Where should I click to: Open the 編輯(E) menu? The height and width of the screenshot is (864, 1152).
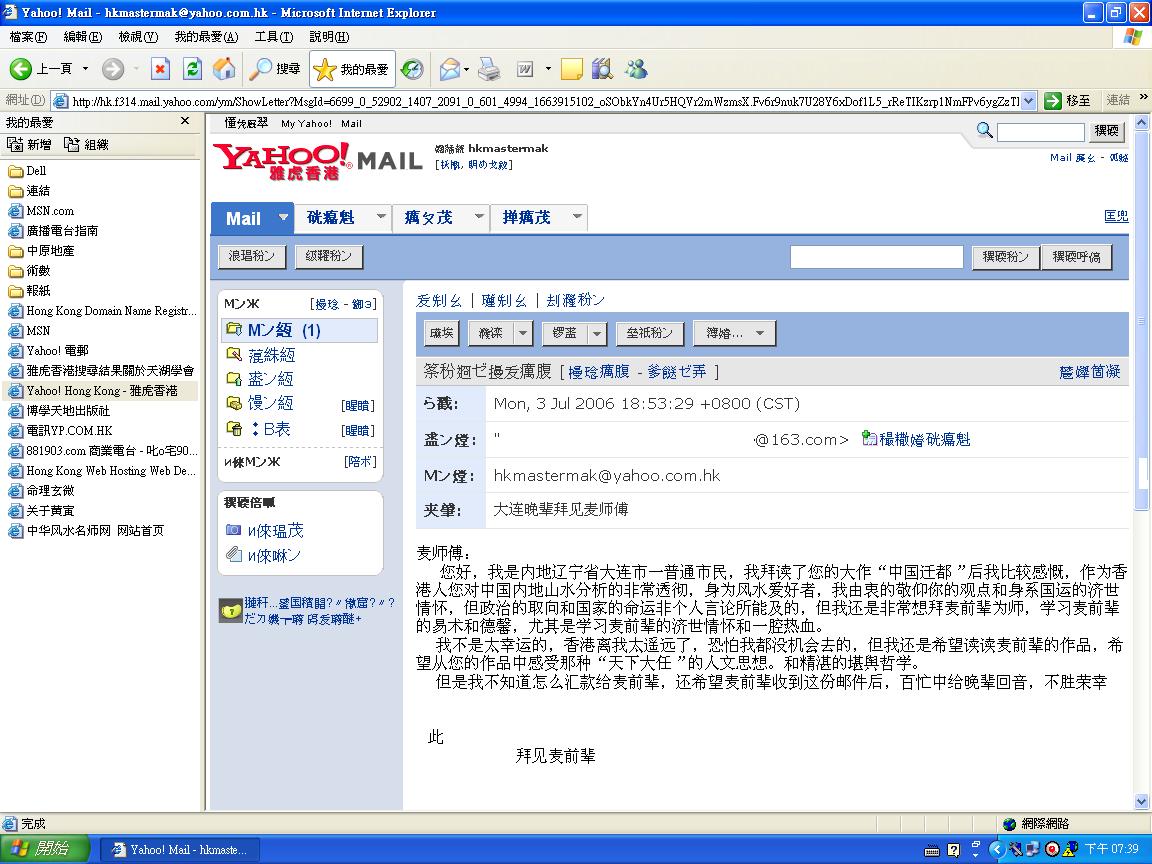[82, 37]
